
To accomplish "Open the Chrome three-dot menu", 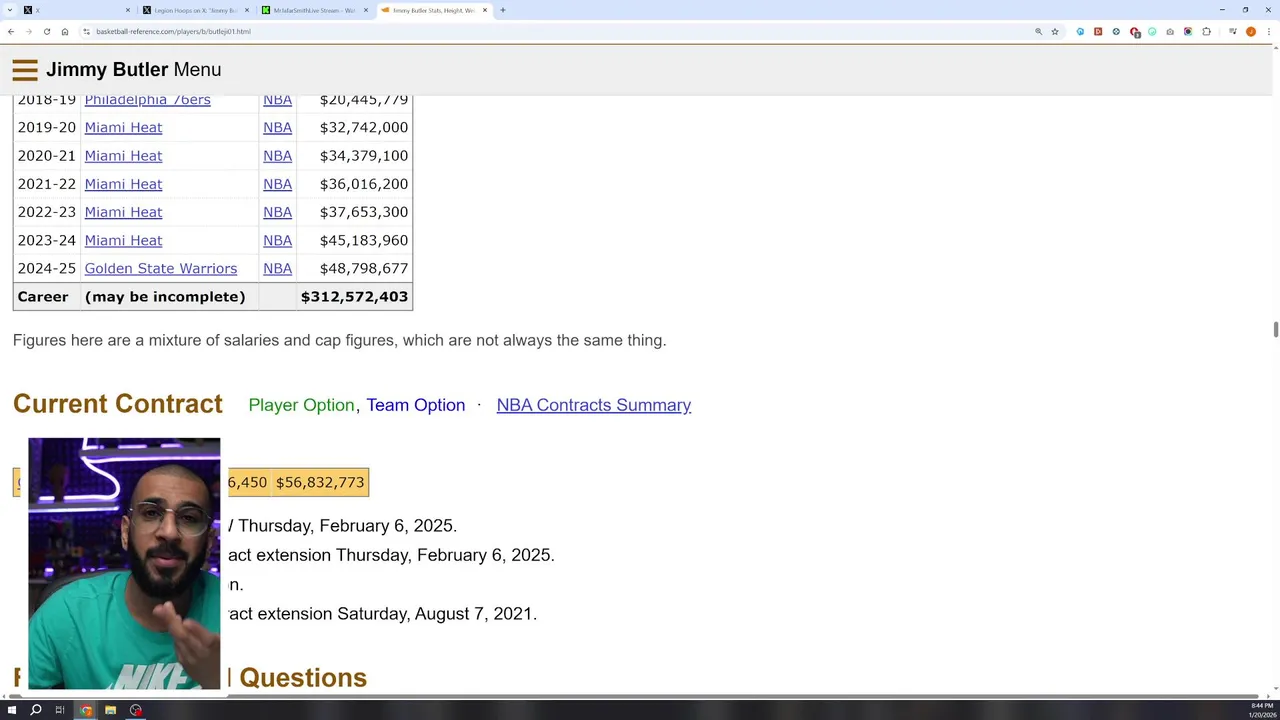I will [x=1268, y=32].
